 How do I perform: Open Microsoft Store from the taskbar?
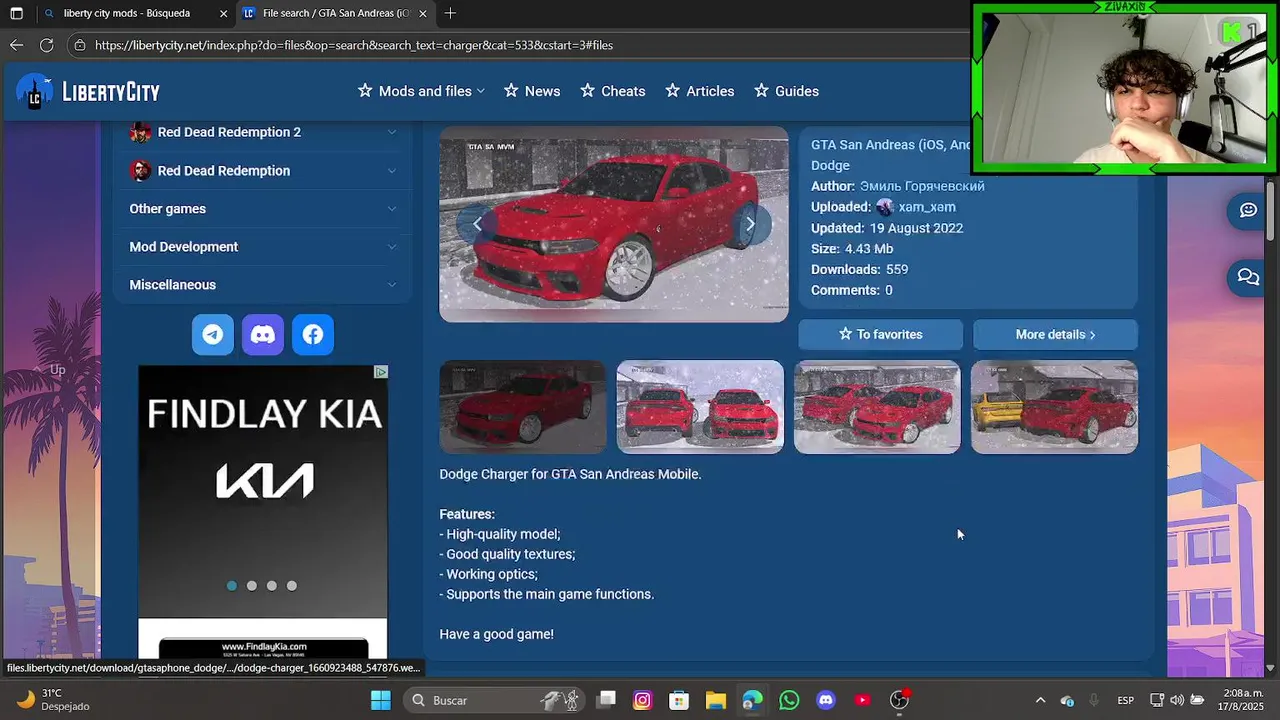pos(679,700)
